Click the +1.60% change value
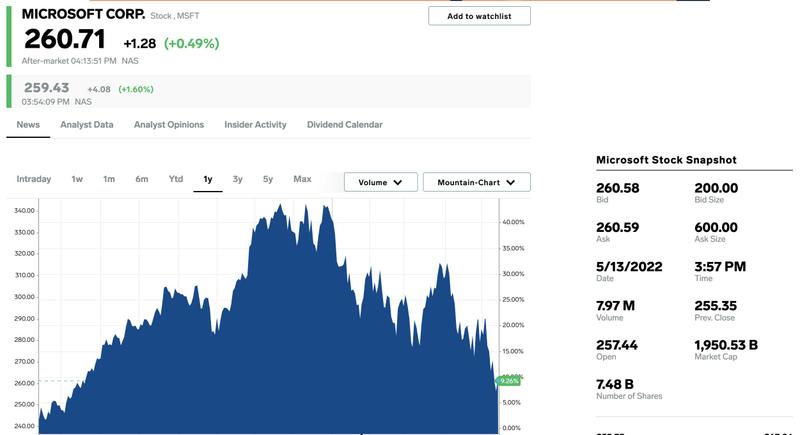The image size is (800, 435). 136,89
